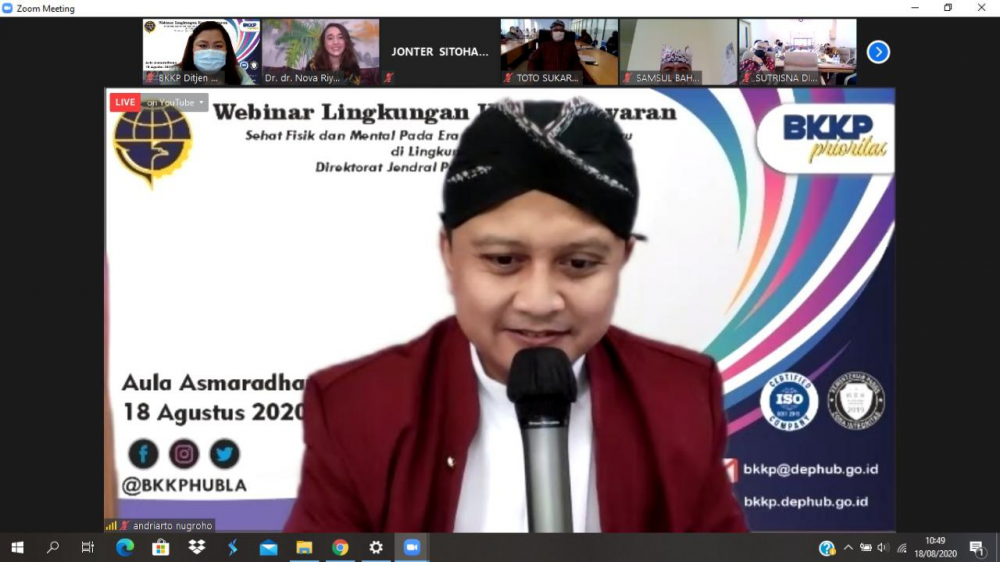Open the network Wi-Fi tray icon

point(902,548)
